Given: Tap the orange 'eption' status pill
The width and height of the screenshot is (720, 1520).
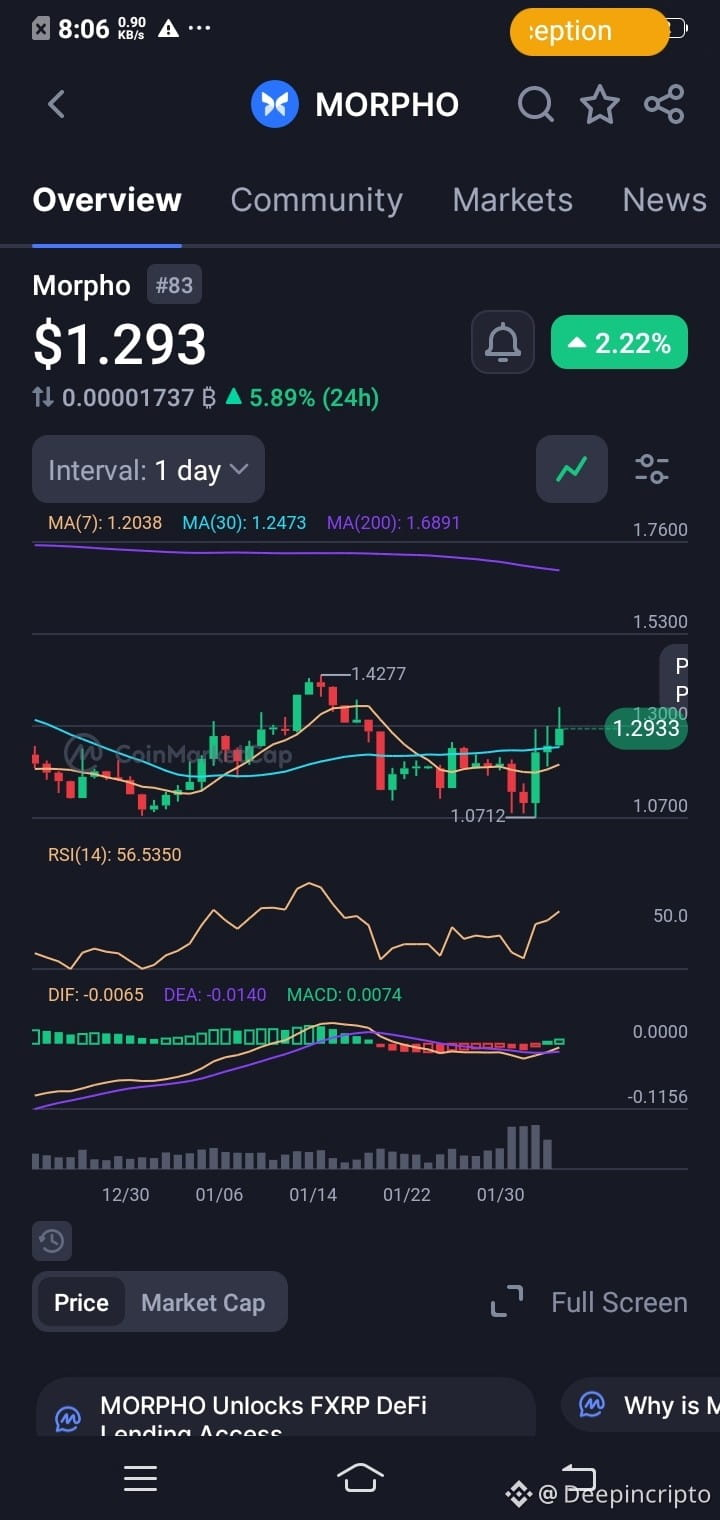Looking at the screenshot, I should click(589, 31).
